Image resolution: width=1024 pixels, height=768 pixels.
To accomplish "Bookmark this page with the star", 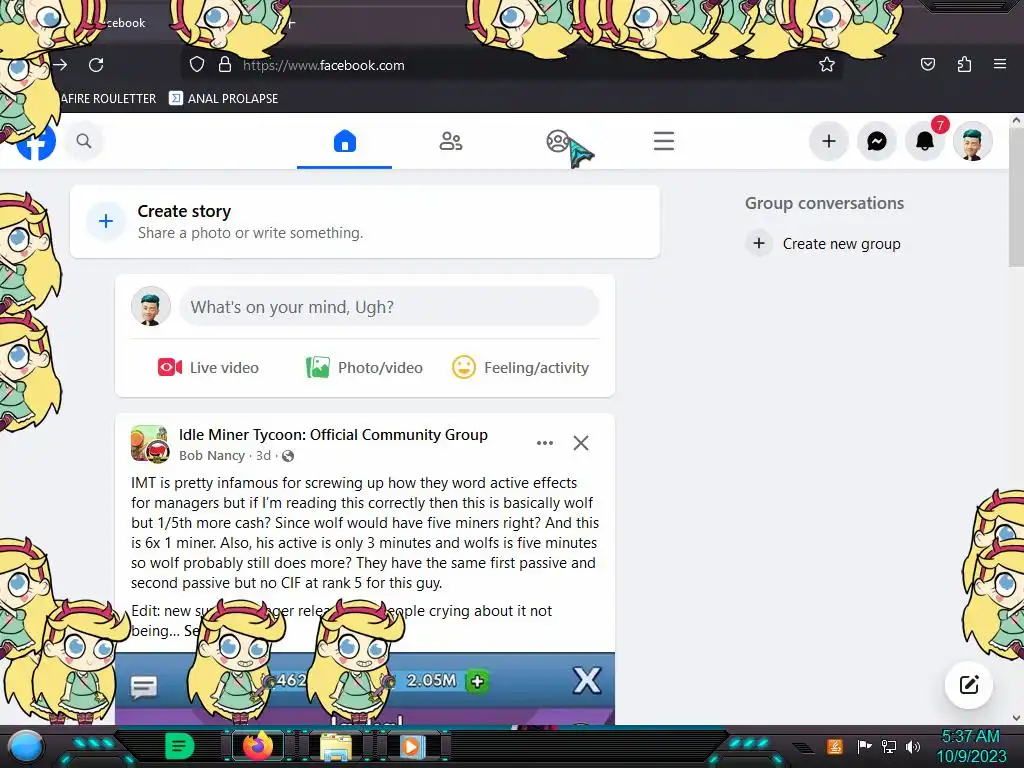I will coord(827,65).
